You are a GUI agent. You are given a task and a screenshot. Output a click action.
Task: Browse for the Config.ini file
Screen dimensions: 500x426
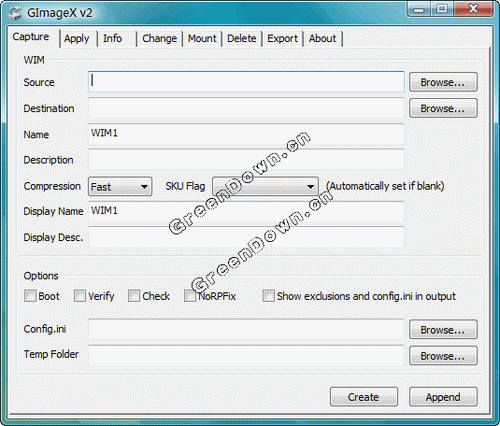pos(443,329)
